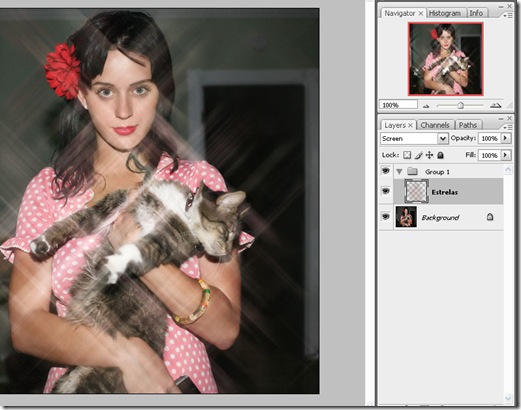Select the Group 1 layer group name
This screenshot has height=410, width=521.
[437, 172]
